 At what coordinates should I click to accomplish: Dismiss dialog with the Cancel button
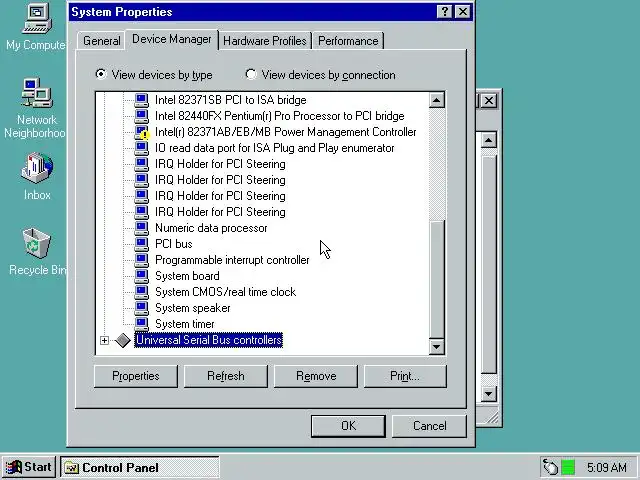click(x=429, y=426)
